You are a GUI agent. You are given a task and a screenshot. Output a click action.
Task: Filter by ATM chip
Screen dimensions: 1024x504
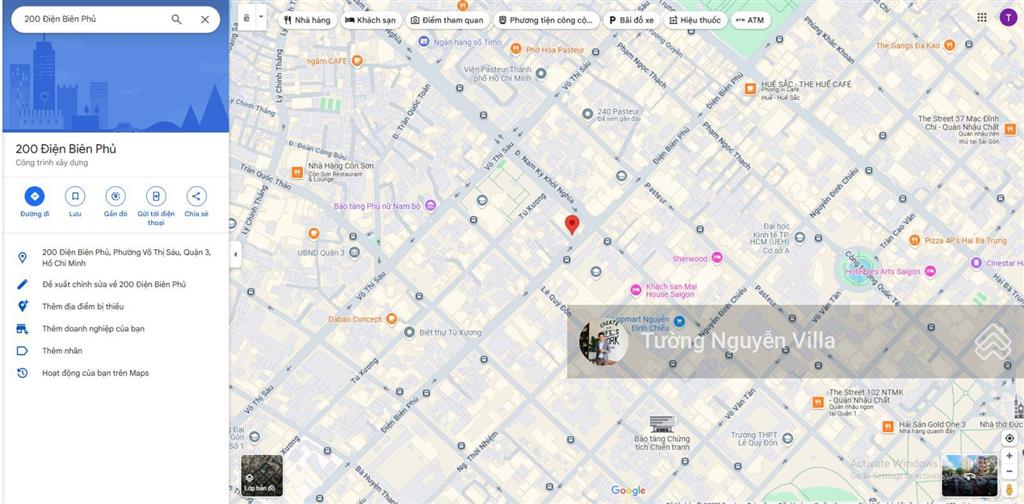point(750,20)
